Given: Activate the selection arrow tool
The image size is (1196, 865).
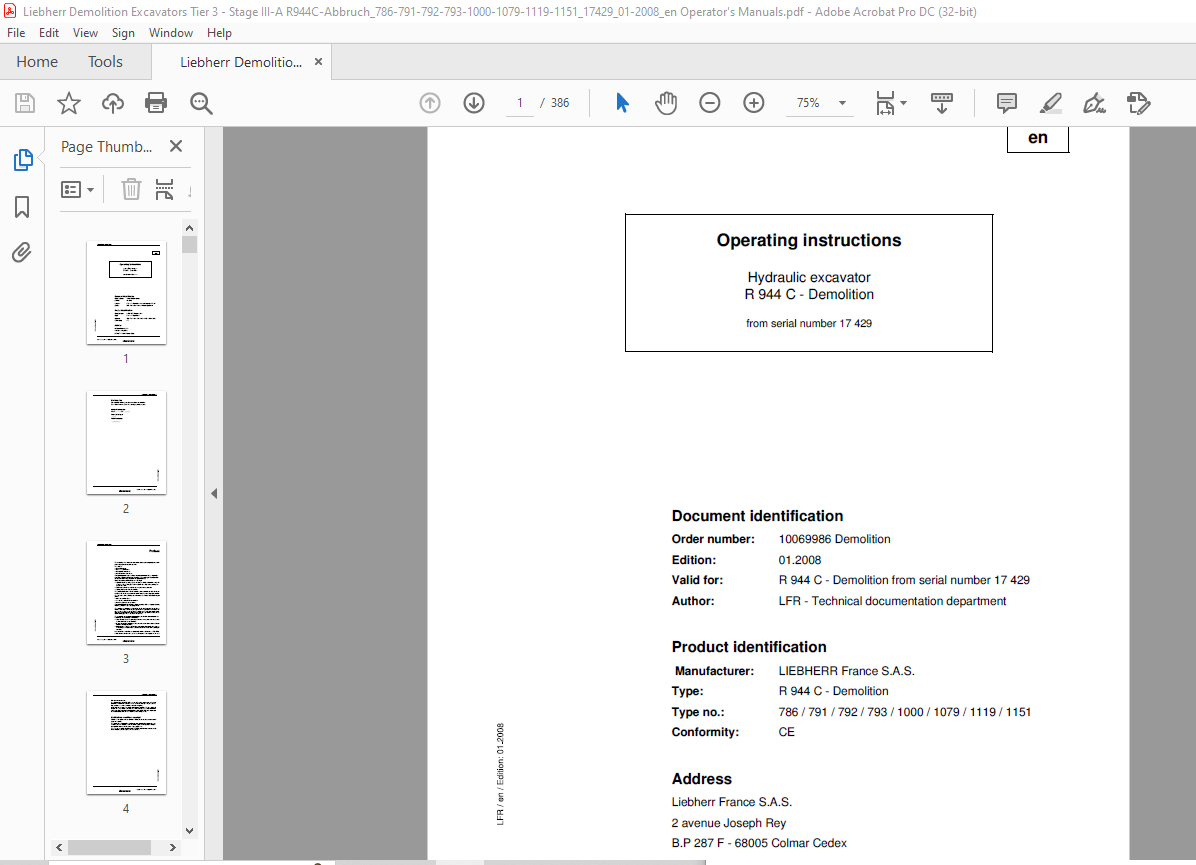Looking at the screenshot, I should coord(622,103).
